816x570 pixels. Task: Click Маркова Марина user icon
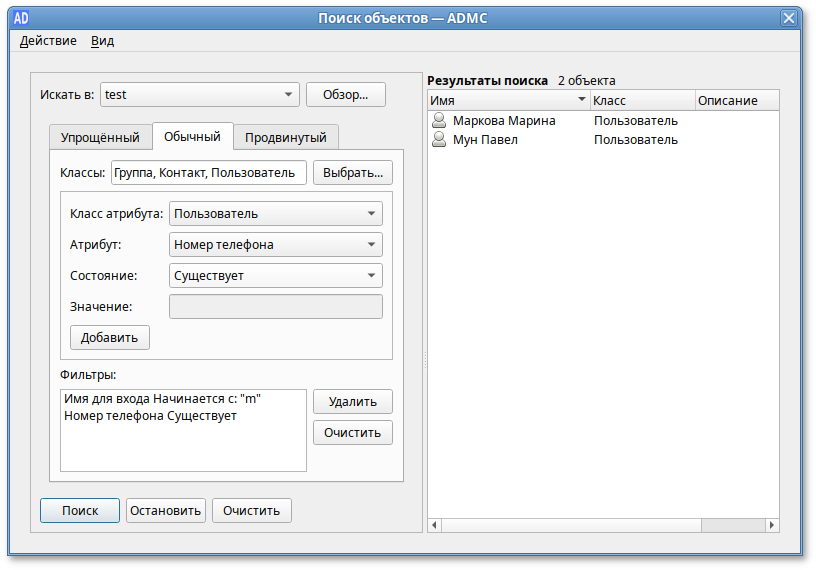coord(439,120)
